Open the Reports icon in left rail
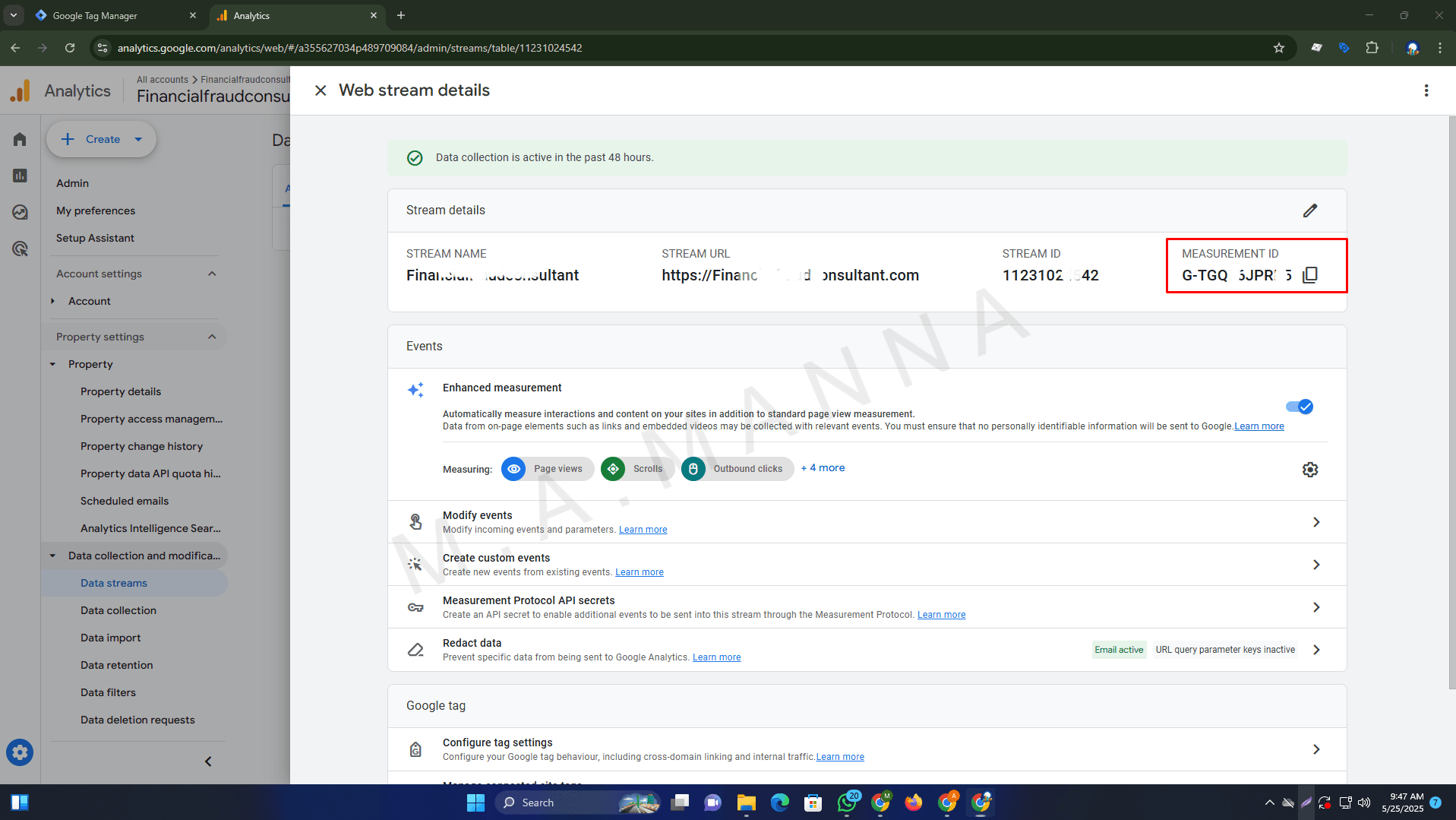The height and width of the screenshot is (820, 1456). coord(20,176)
